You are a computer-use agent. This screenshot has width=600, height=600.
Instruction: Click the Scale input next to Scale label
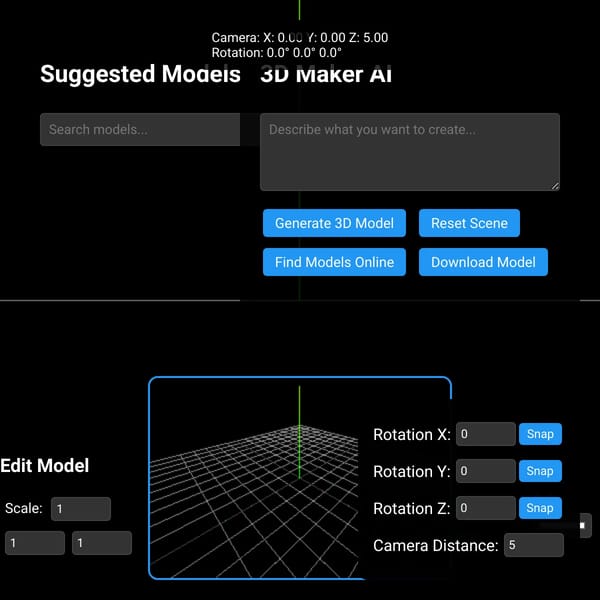coord(81,509)
